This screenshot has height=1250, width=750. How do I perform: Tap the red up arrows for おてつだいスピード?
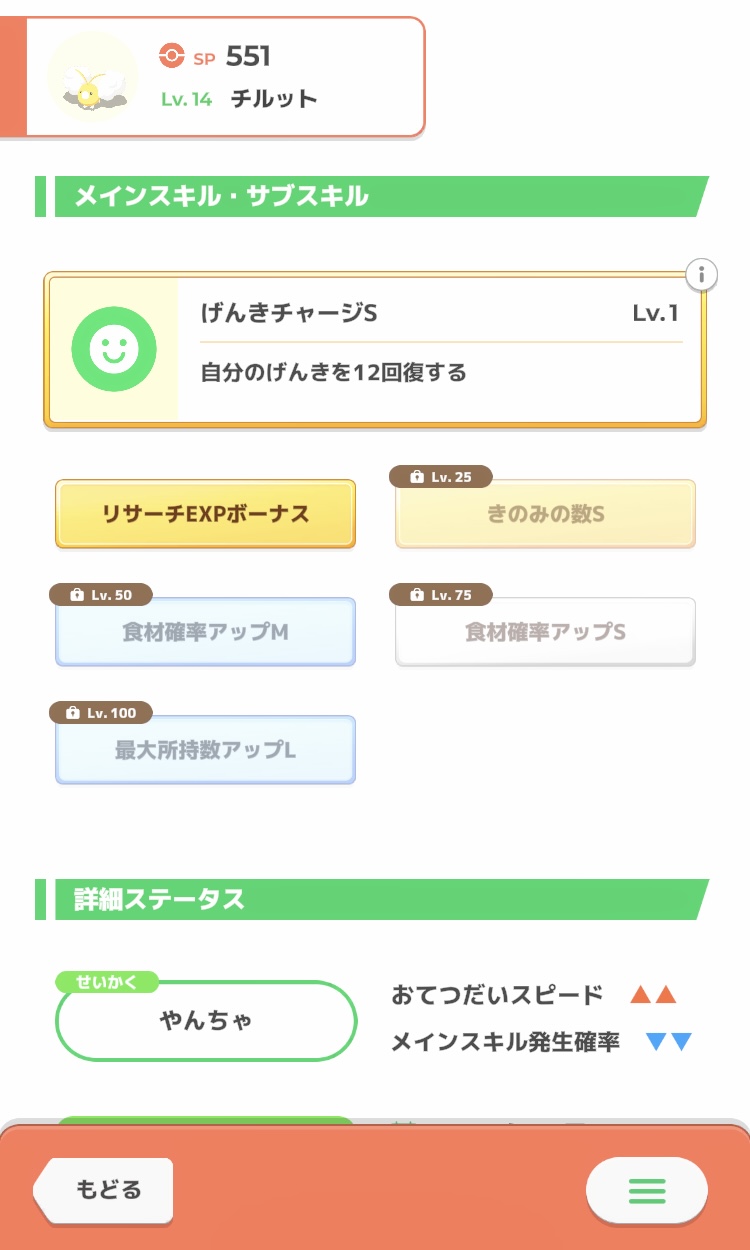pos(654,995)
